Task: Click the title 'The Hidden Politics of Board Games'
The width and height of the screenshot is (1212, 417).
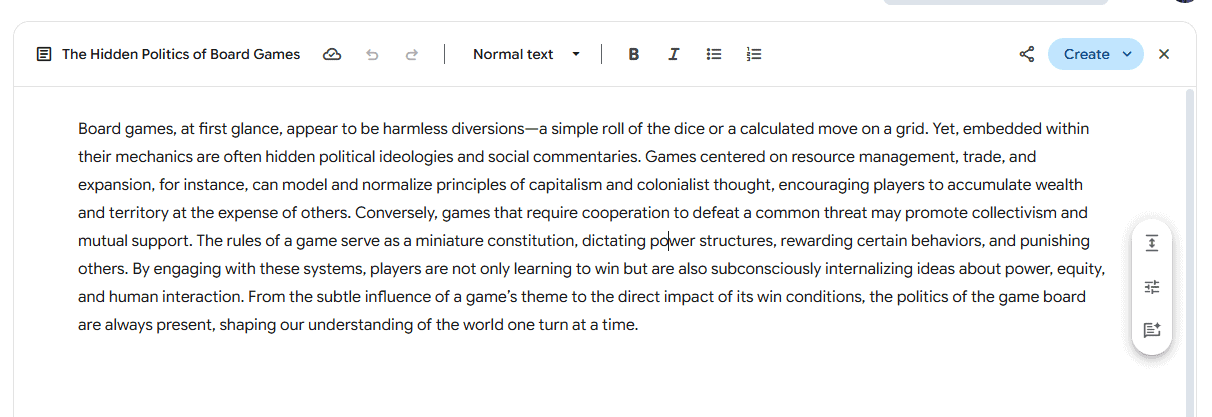Action: [181, 55]
